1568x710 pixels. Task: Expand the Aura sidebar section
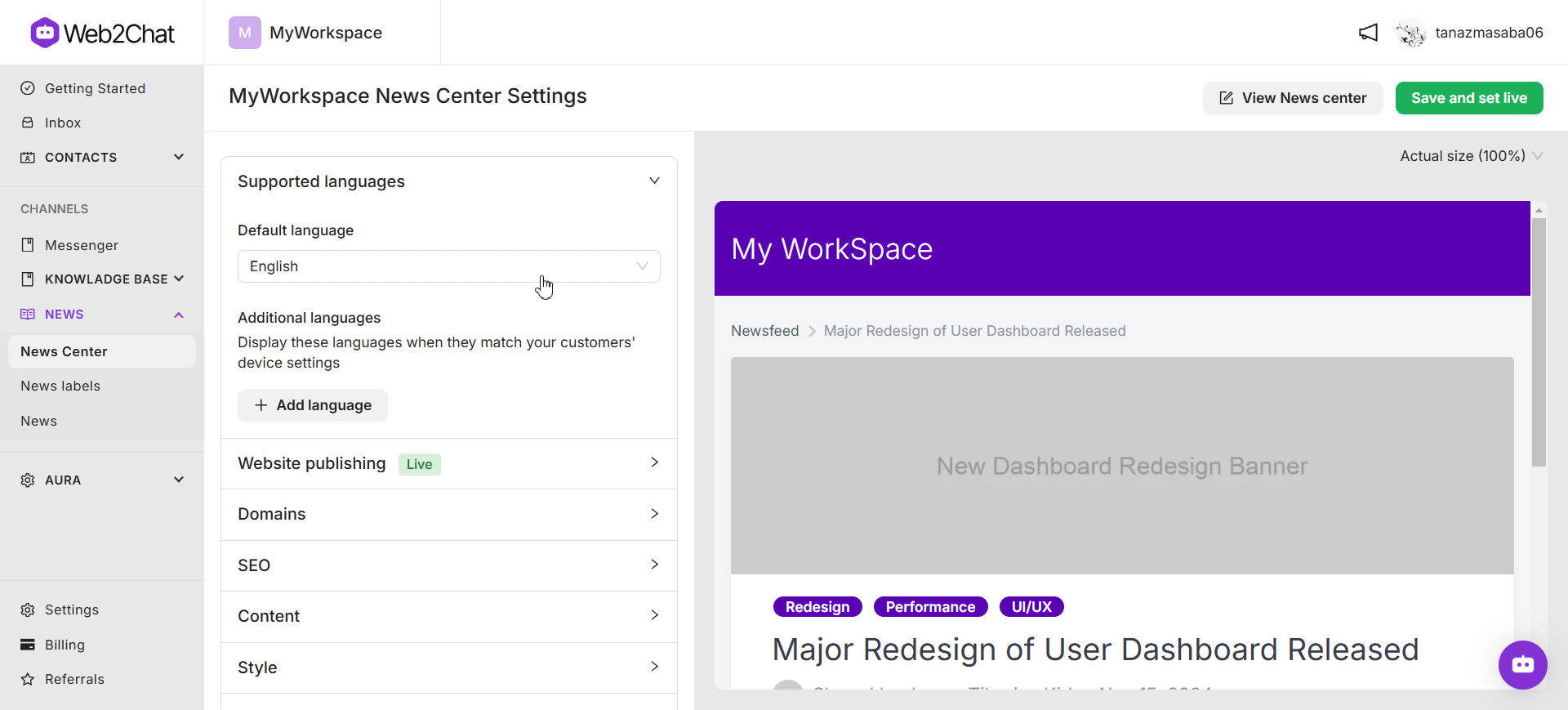coord(179,480)
